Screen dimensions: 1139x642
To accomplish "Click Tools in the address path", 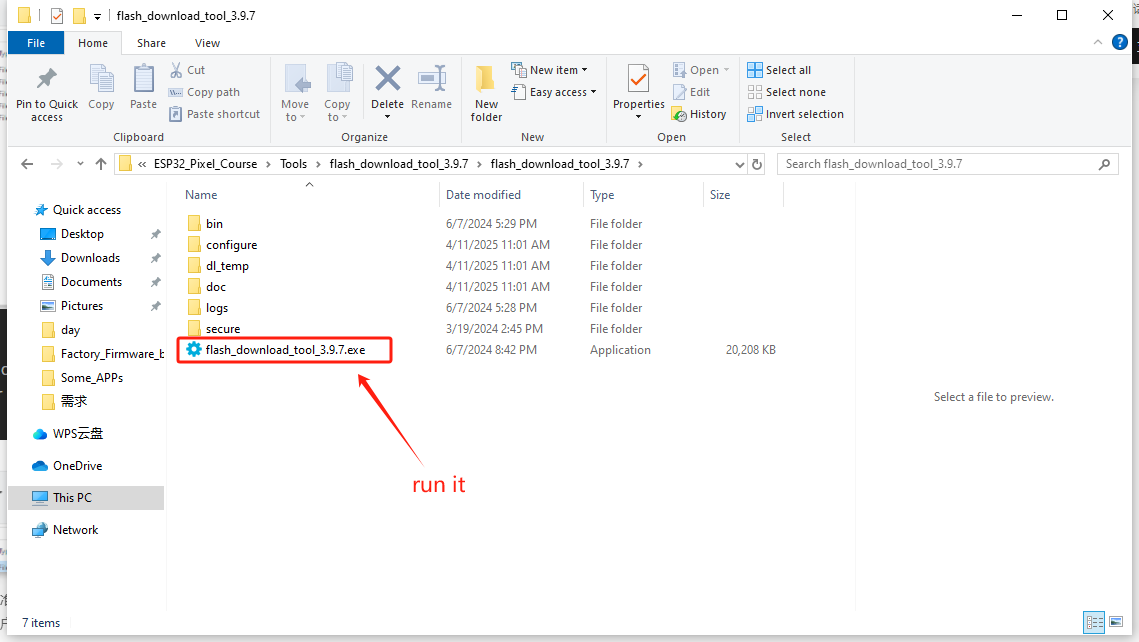I will pyautogui.click(x=293, y=164).
